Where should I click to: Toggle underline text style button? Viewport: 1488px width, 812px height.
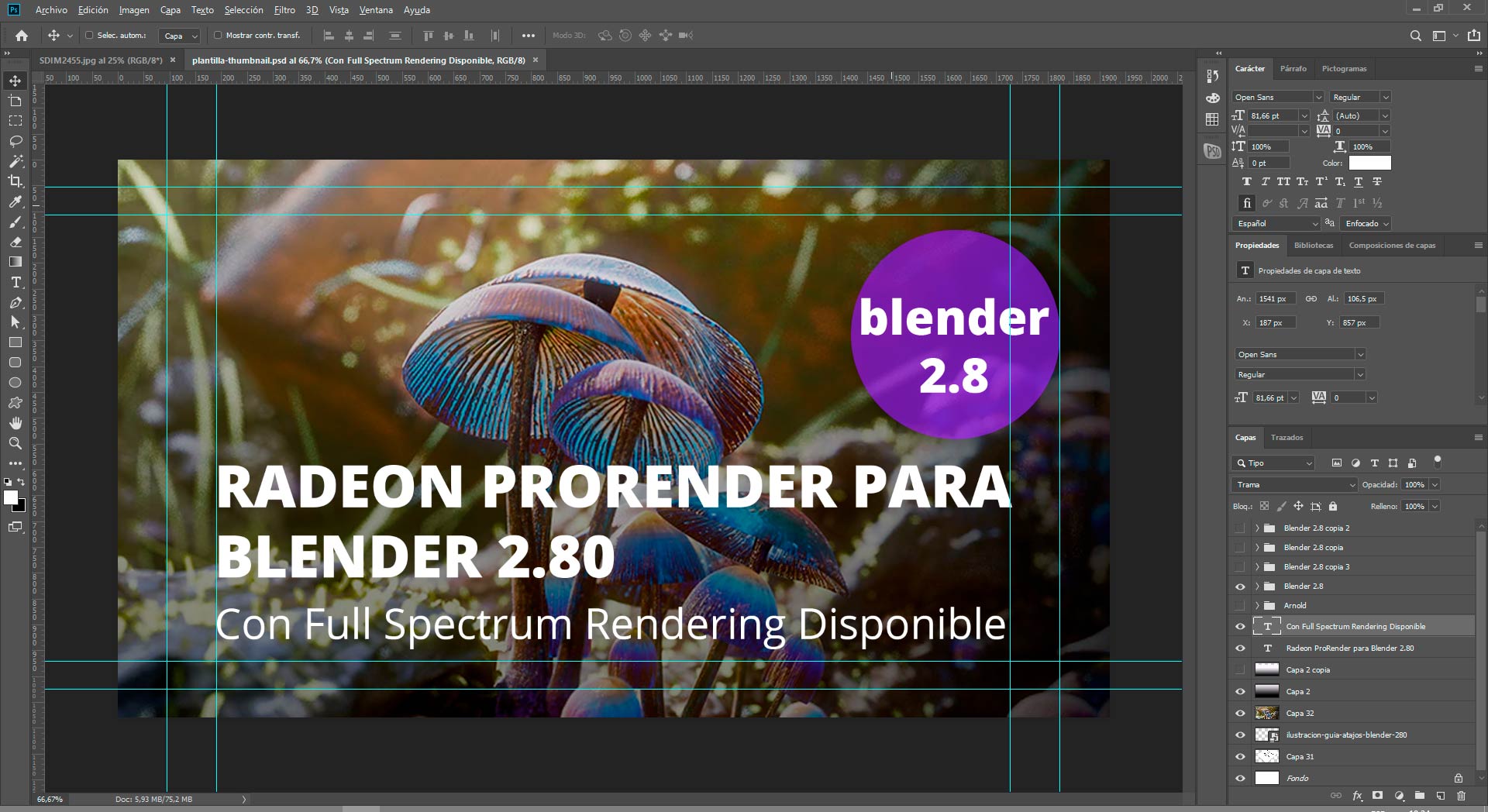(x=1358, y=182)
